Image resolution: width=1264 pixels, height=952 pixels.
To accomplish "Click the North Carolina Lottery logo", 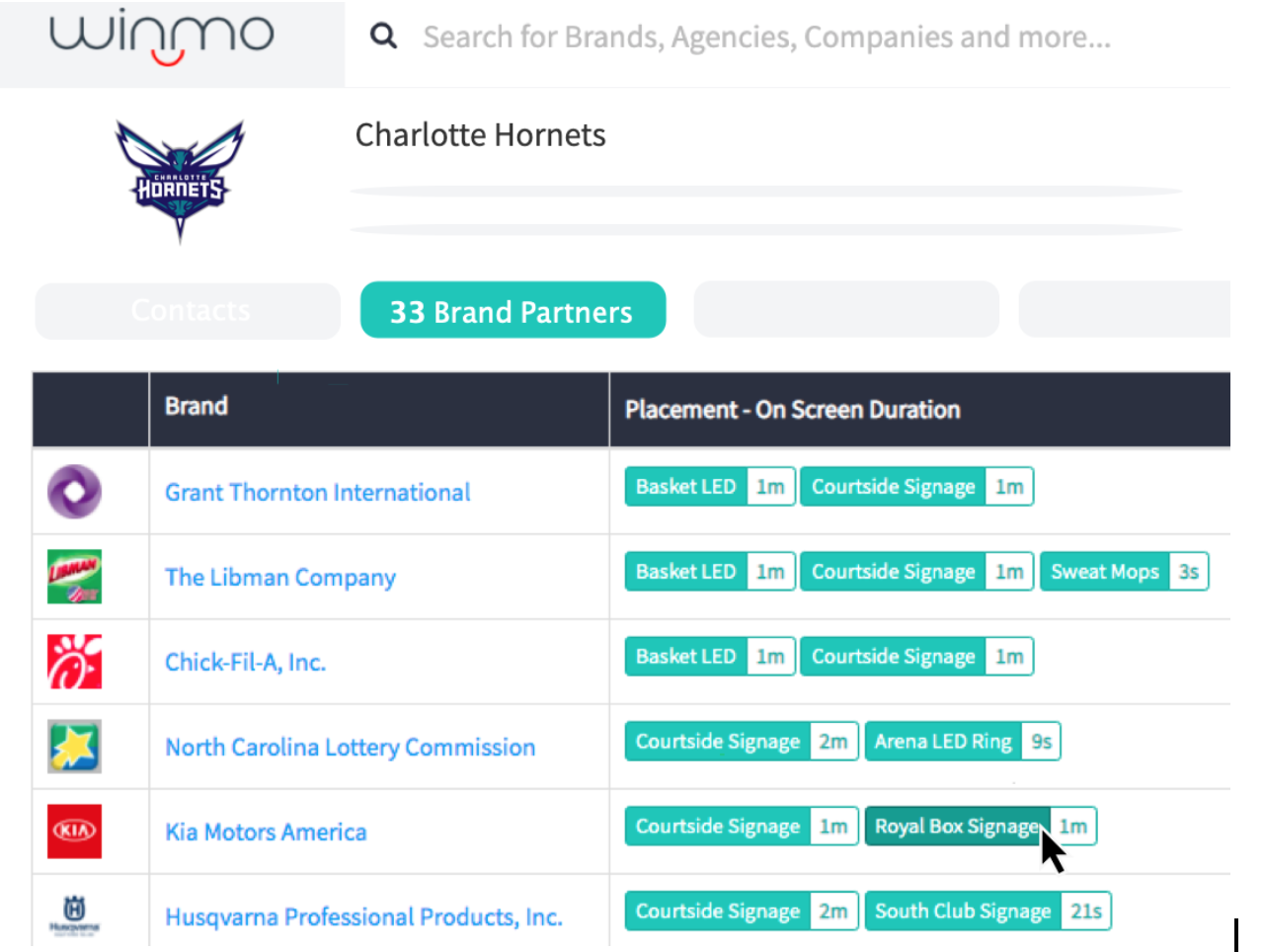I will pos(75,747).
